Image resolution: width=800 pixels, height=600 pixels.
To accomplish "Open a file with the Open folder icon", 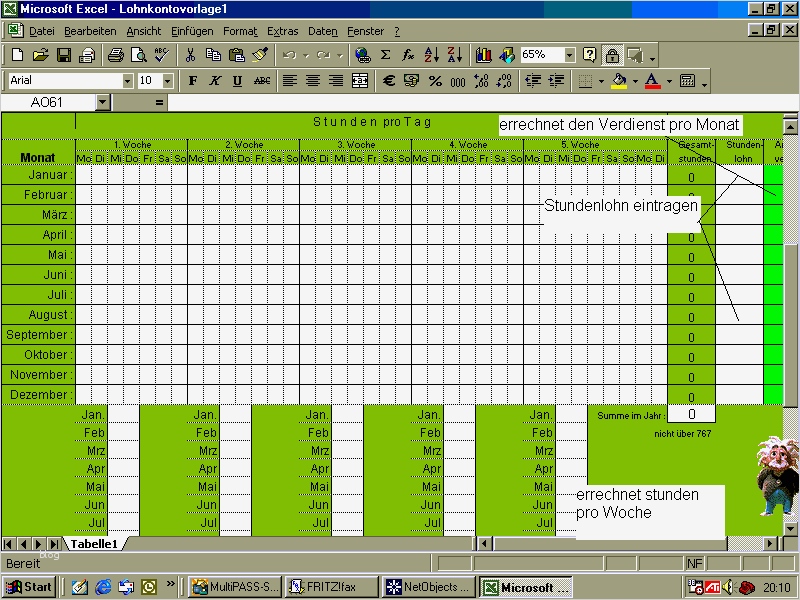I will (x=40, y=55).
